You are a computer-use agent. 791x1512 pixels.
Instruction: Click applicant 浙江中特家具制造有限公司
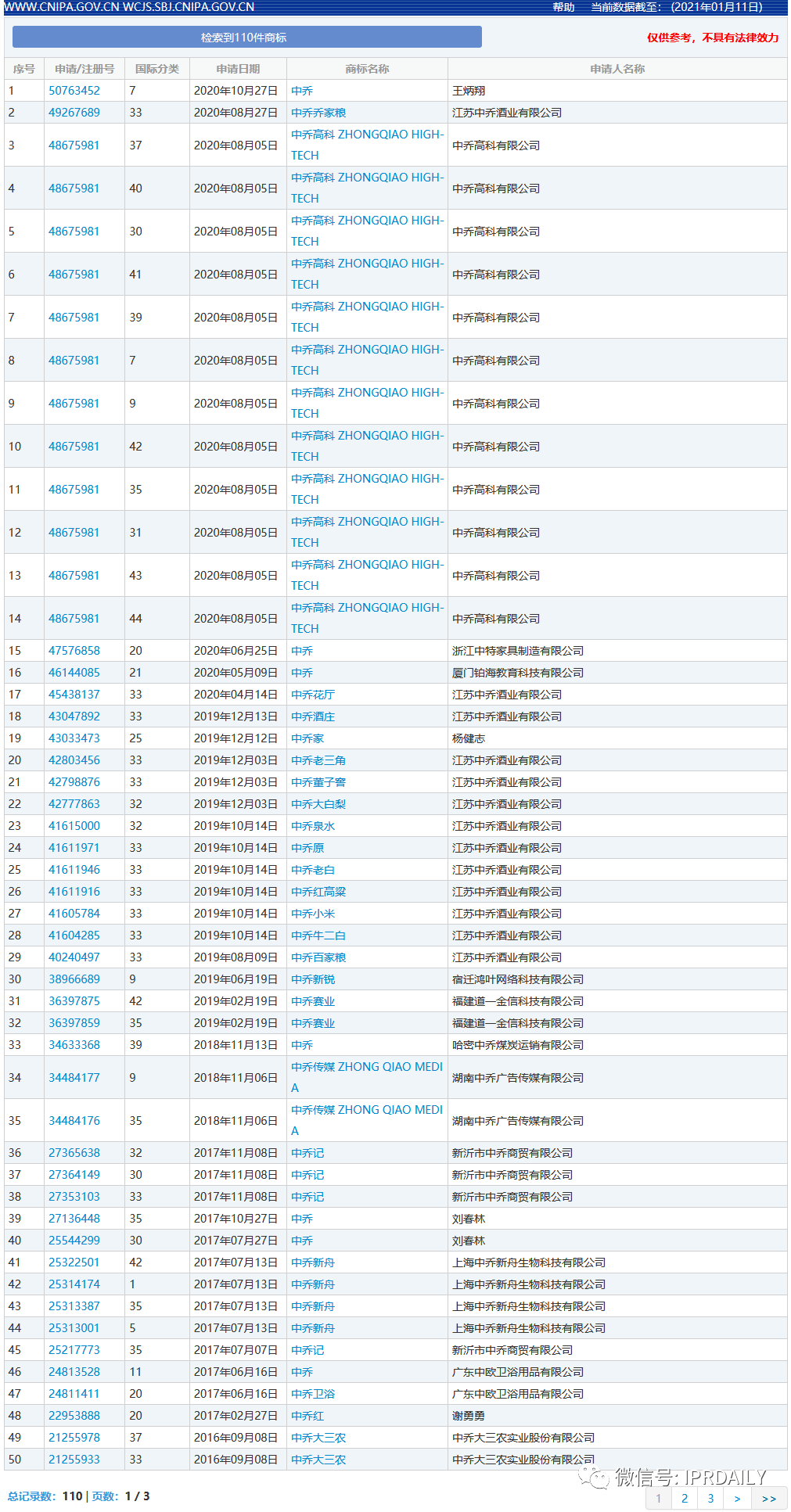(518, 651)
